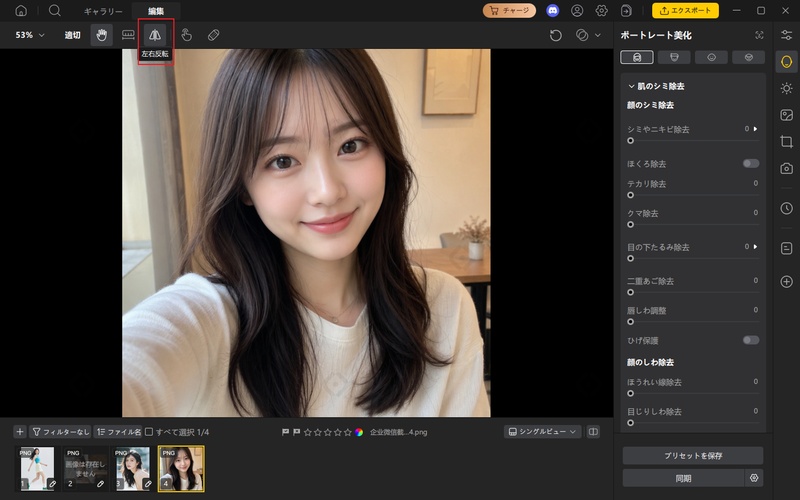Select thumbnail number 1
The image size is (800, 500).
click(37, 468)
